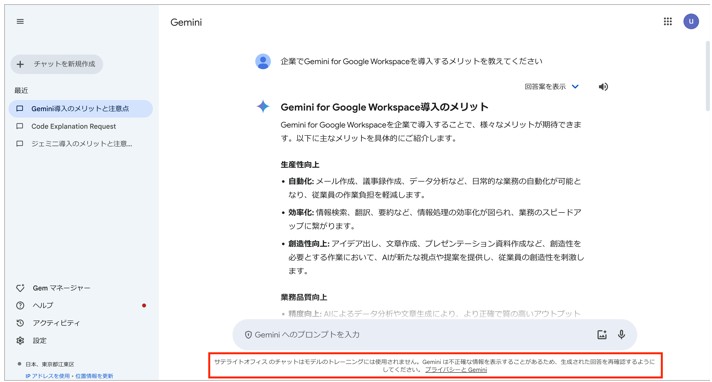
Task: Open アクティビティ menu item
Action: pos(56,323)
